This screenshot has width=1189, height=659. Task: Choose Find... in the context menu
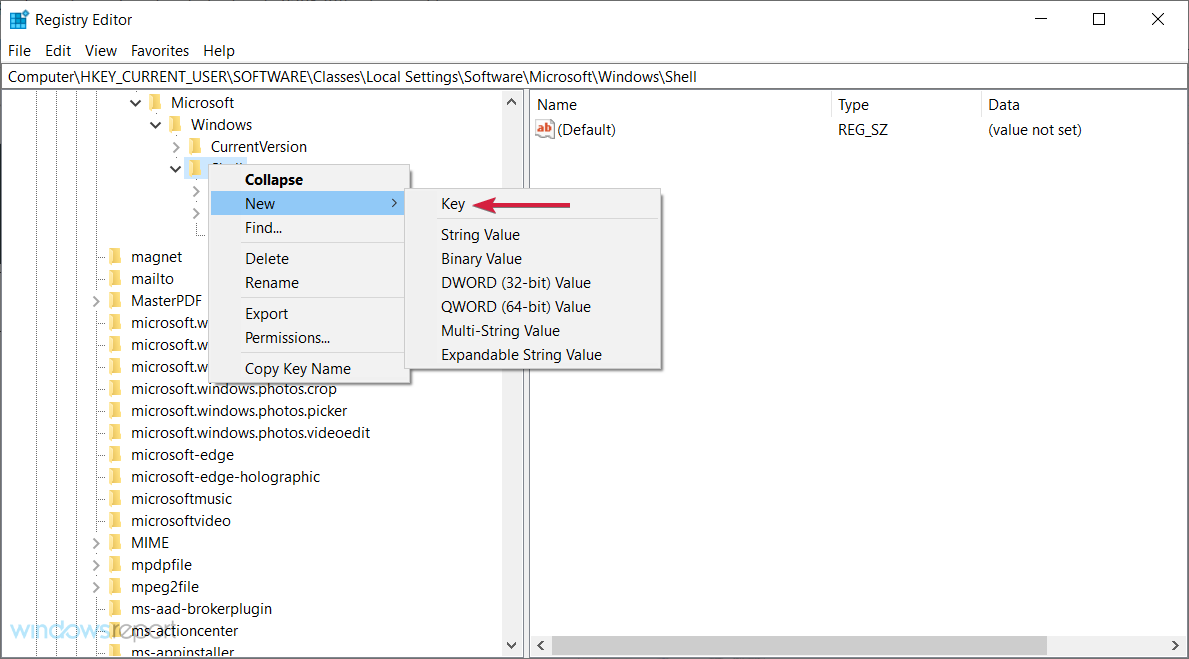pyautogui.click(x=309, y=228)
